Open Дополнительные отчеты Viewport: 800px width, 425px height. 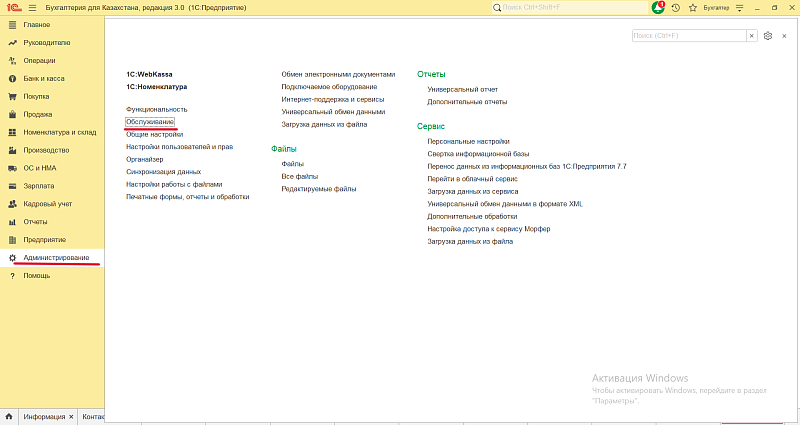(x=467, y=102)
